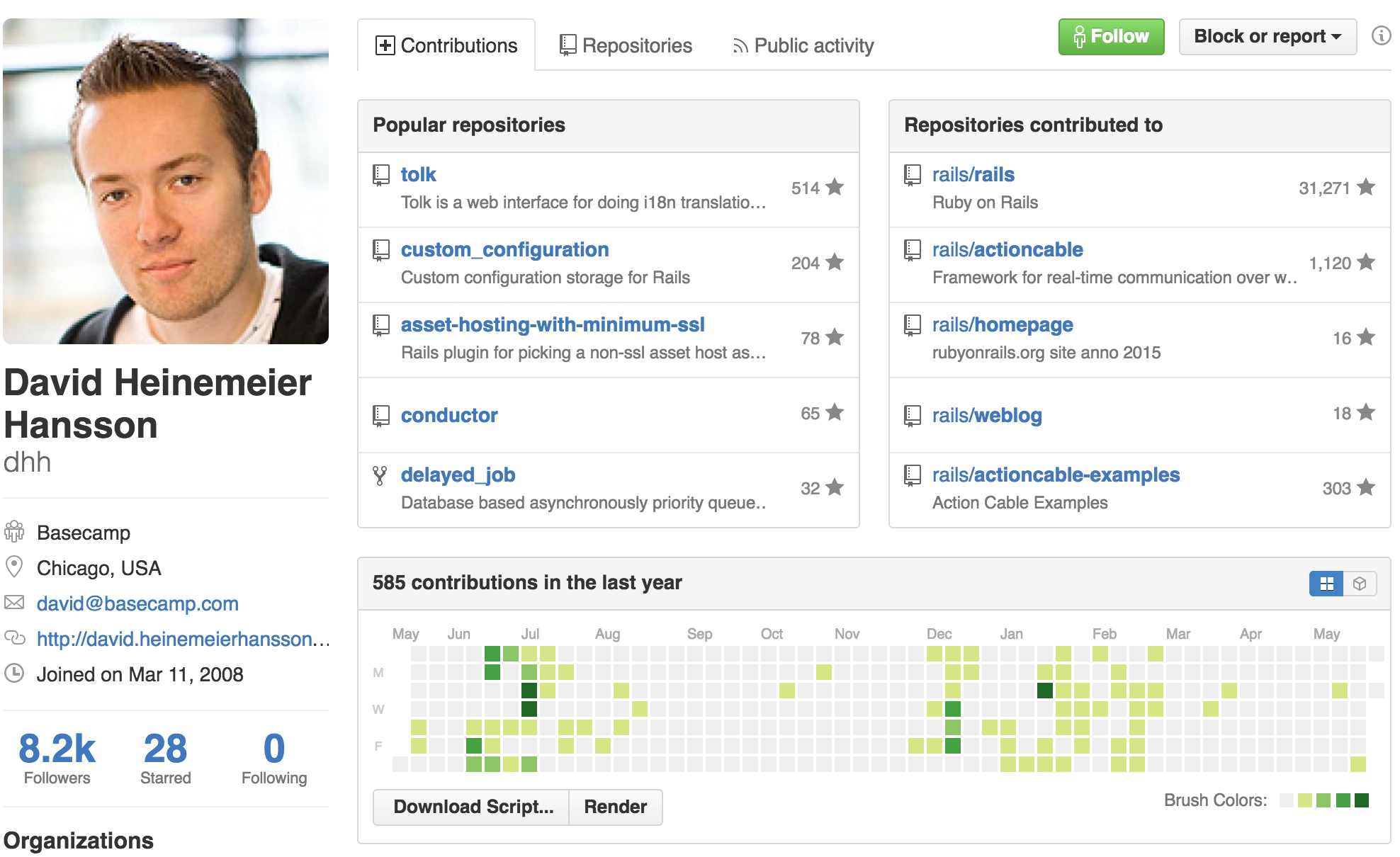1400x857 pixels.
Task: Click the green Follow button
Action: pos(1111,37)
